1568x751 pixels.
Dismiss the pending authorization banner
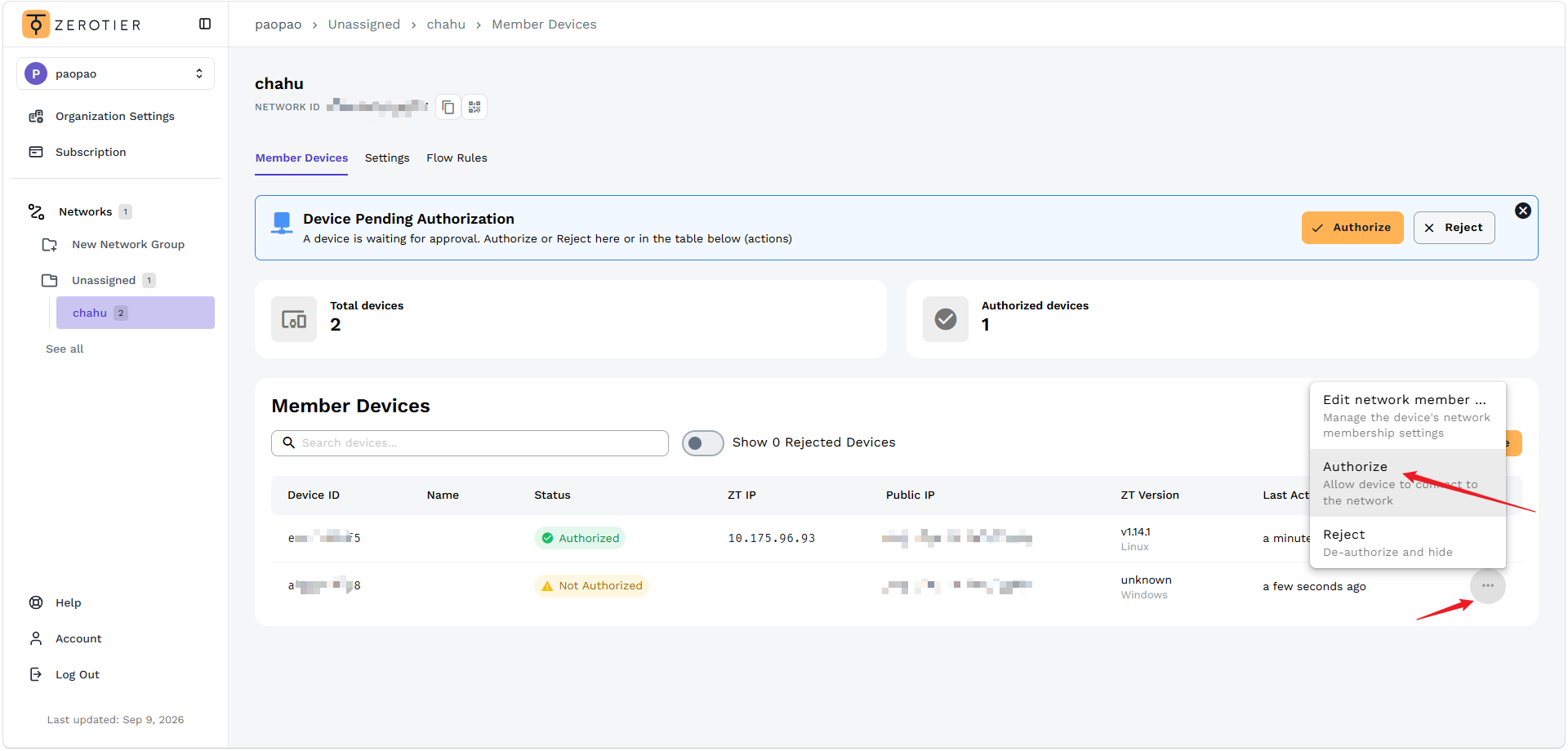[x=1523, y=211]
